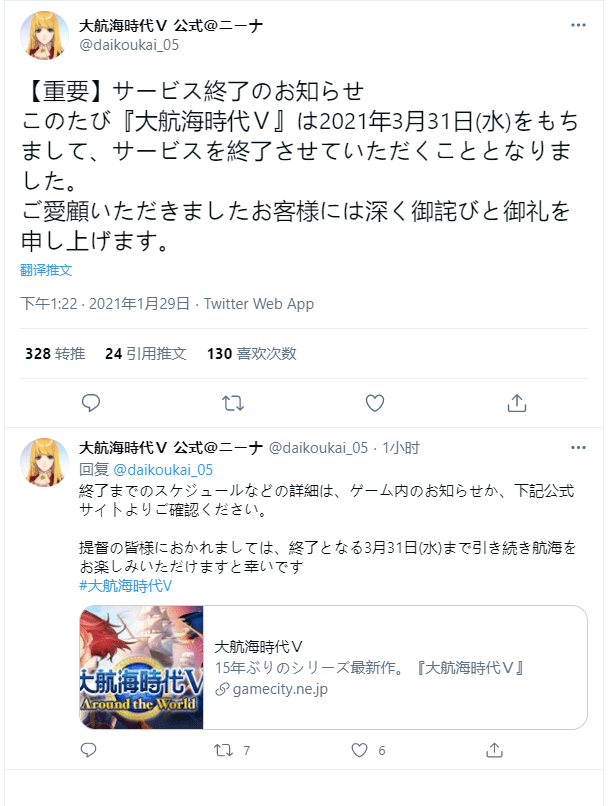This screenshot has width=608, height=806.
Task: Click the 翻译推文 translate link
Action: pos(46,270)
